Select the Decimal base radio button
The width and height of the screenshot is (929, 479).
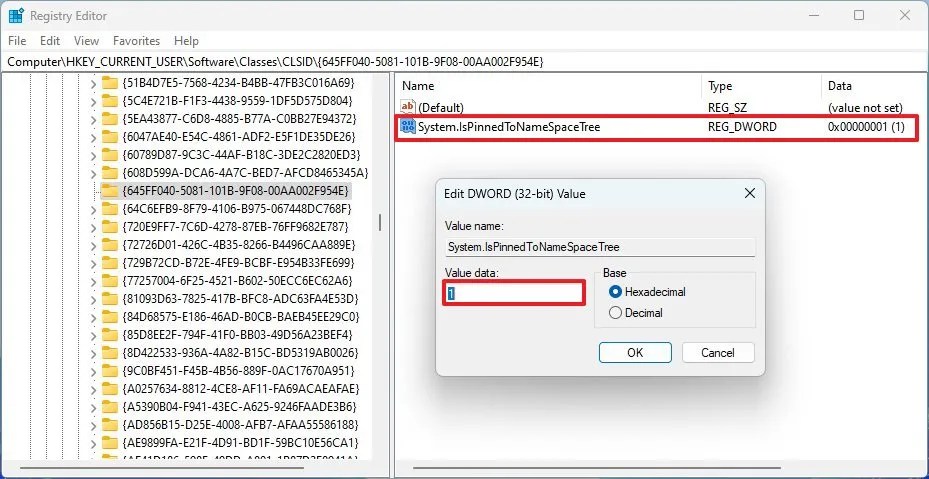[x=616, y=312]
